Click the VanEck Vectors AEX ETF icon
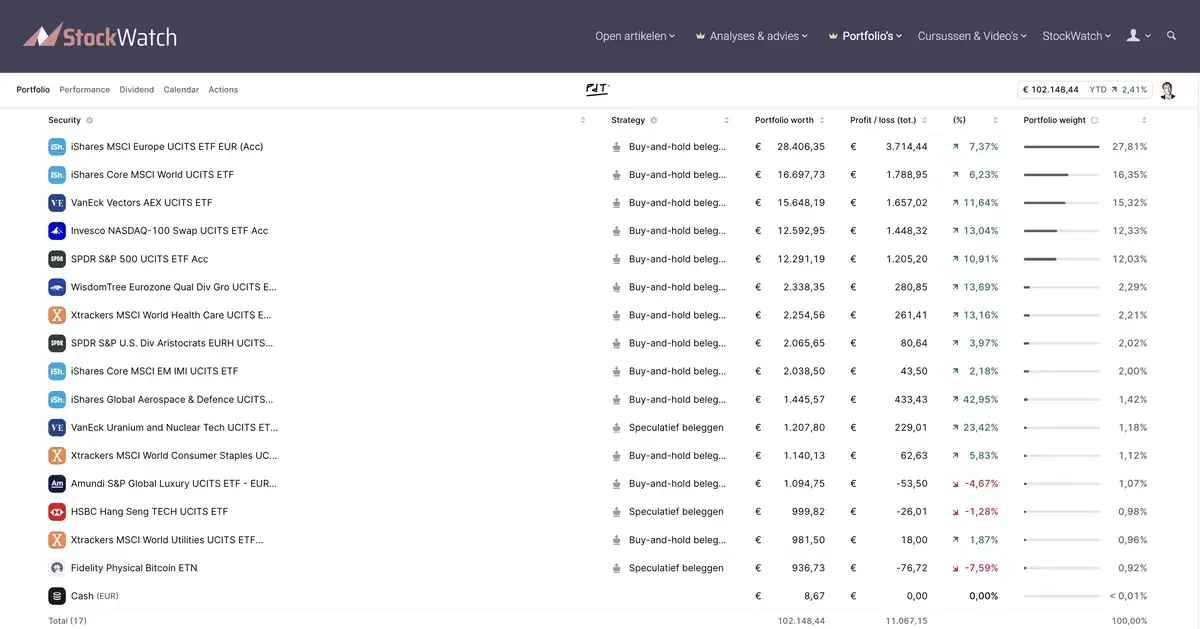Image resolution: width=1200 pixels, height=629 pixels. tap(57, 203)
